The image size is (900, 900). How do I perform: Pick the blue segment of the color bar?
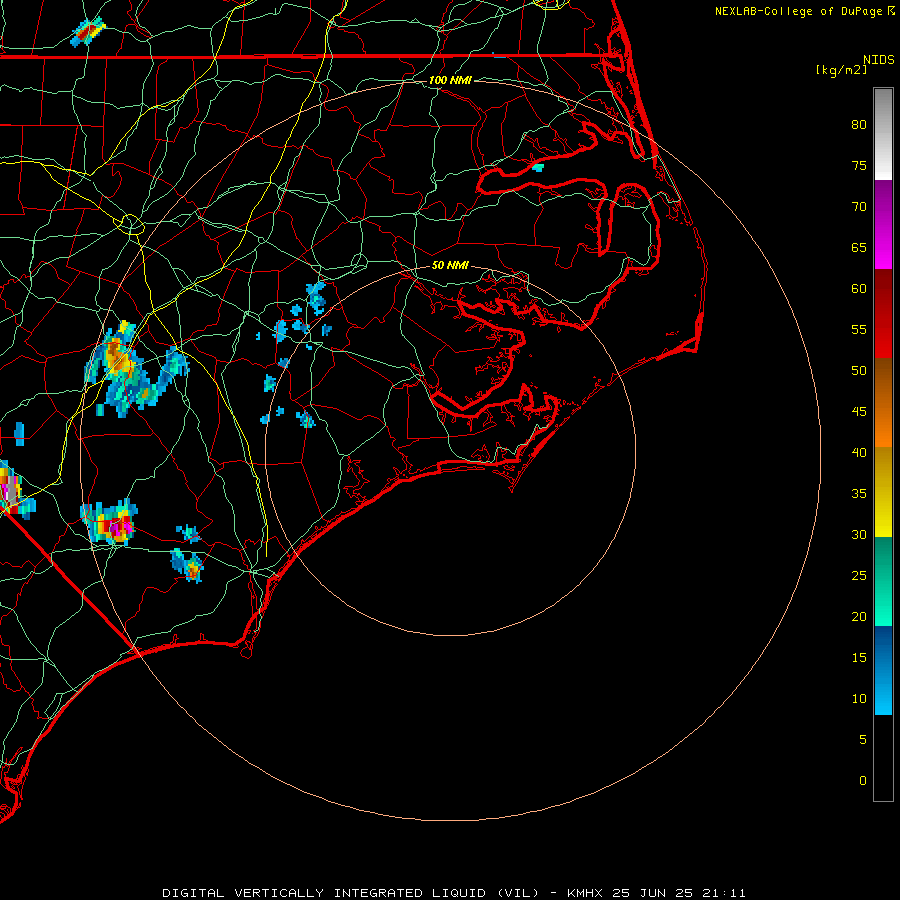[883, 670]
